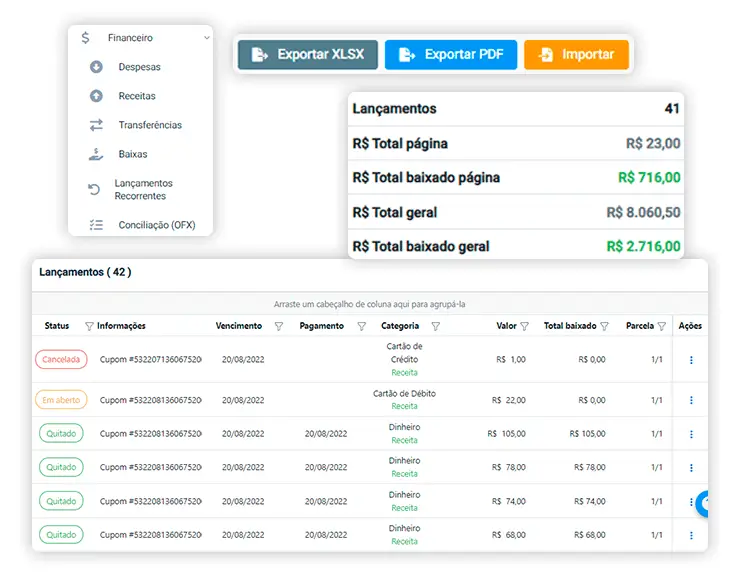Click the Lançamentos ( 42 ) table title
Screen dimensions: 741x583
point(85,272)
